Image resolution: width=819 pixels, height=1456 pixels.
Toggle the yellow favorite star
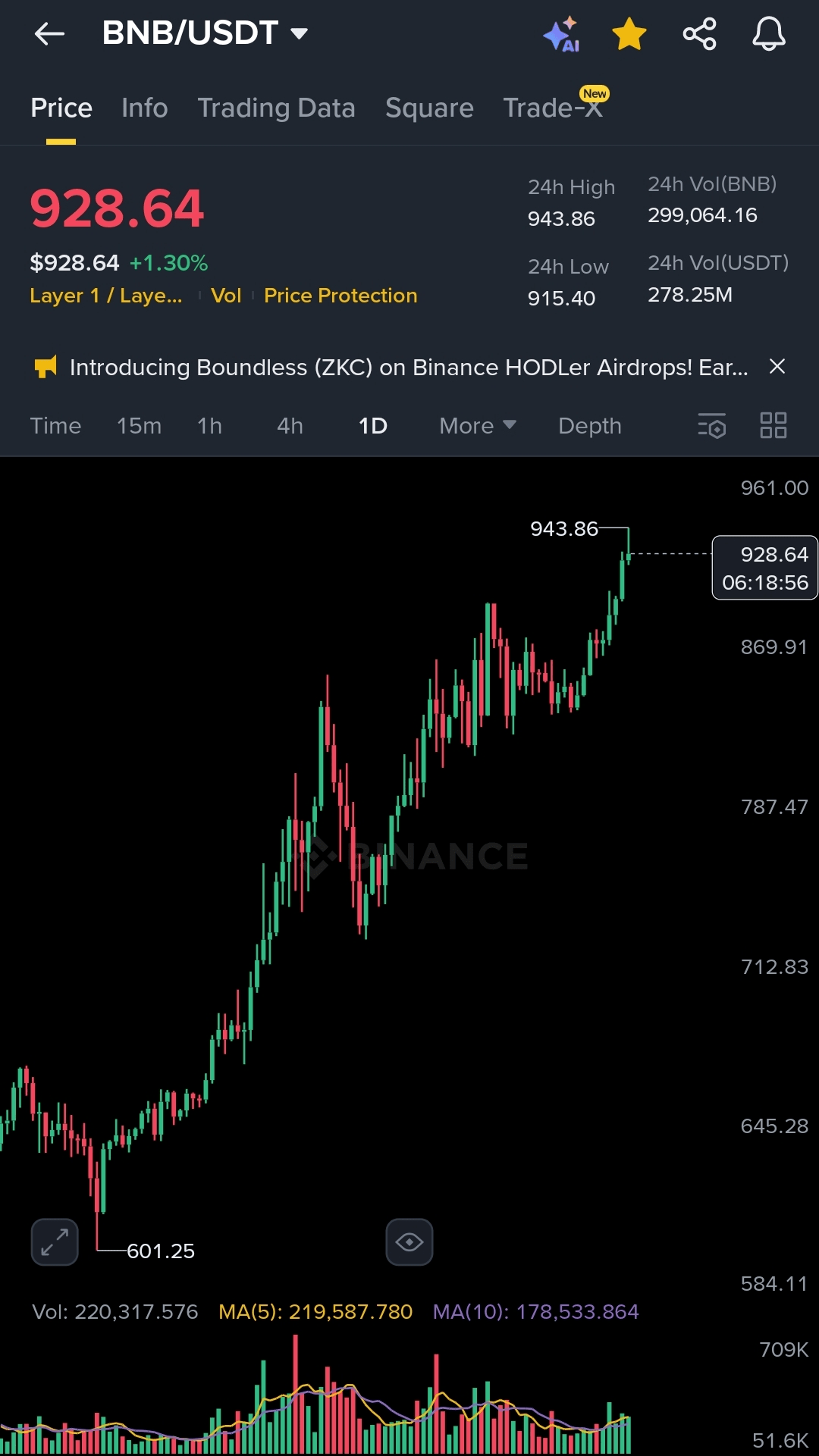629,34
